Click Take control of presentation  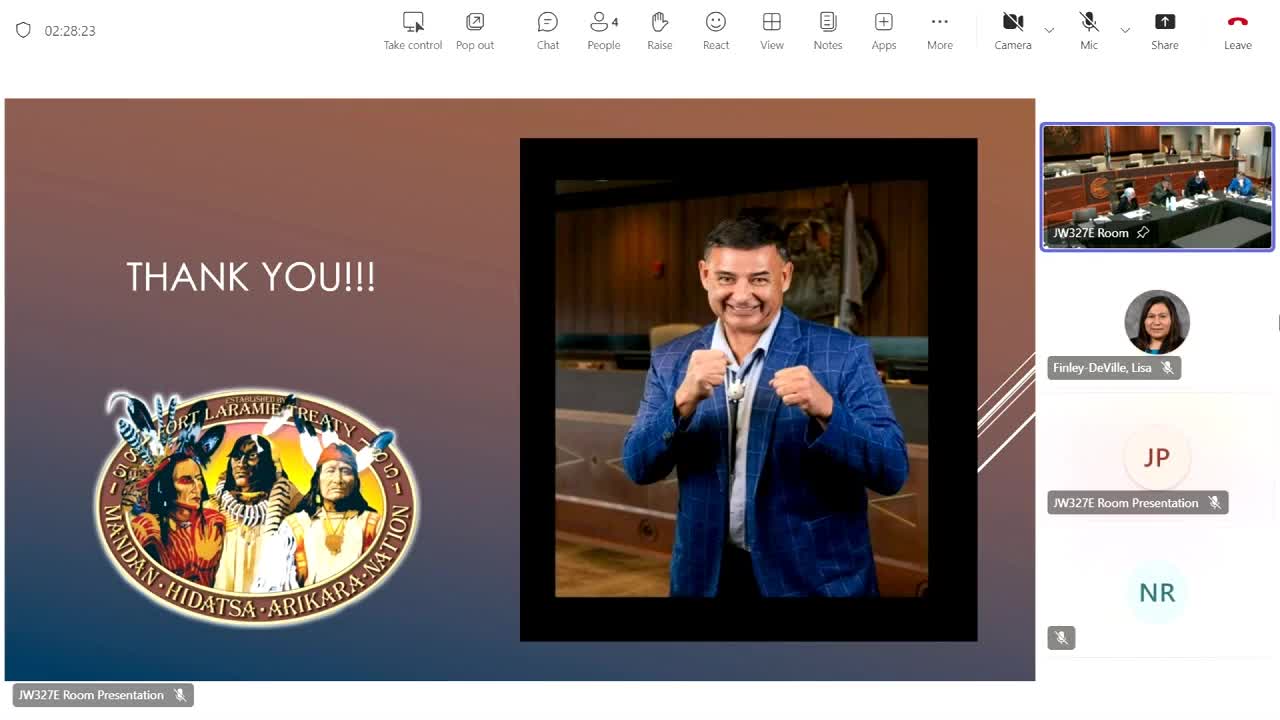[x=412, y=30]
